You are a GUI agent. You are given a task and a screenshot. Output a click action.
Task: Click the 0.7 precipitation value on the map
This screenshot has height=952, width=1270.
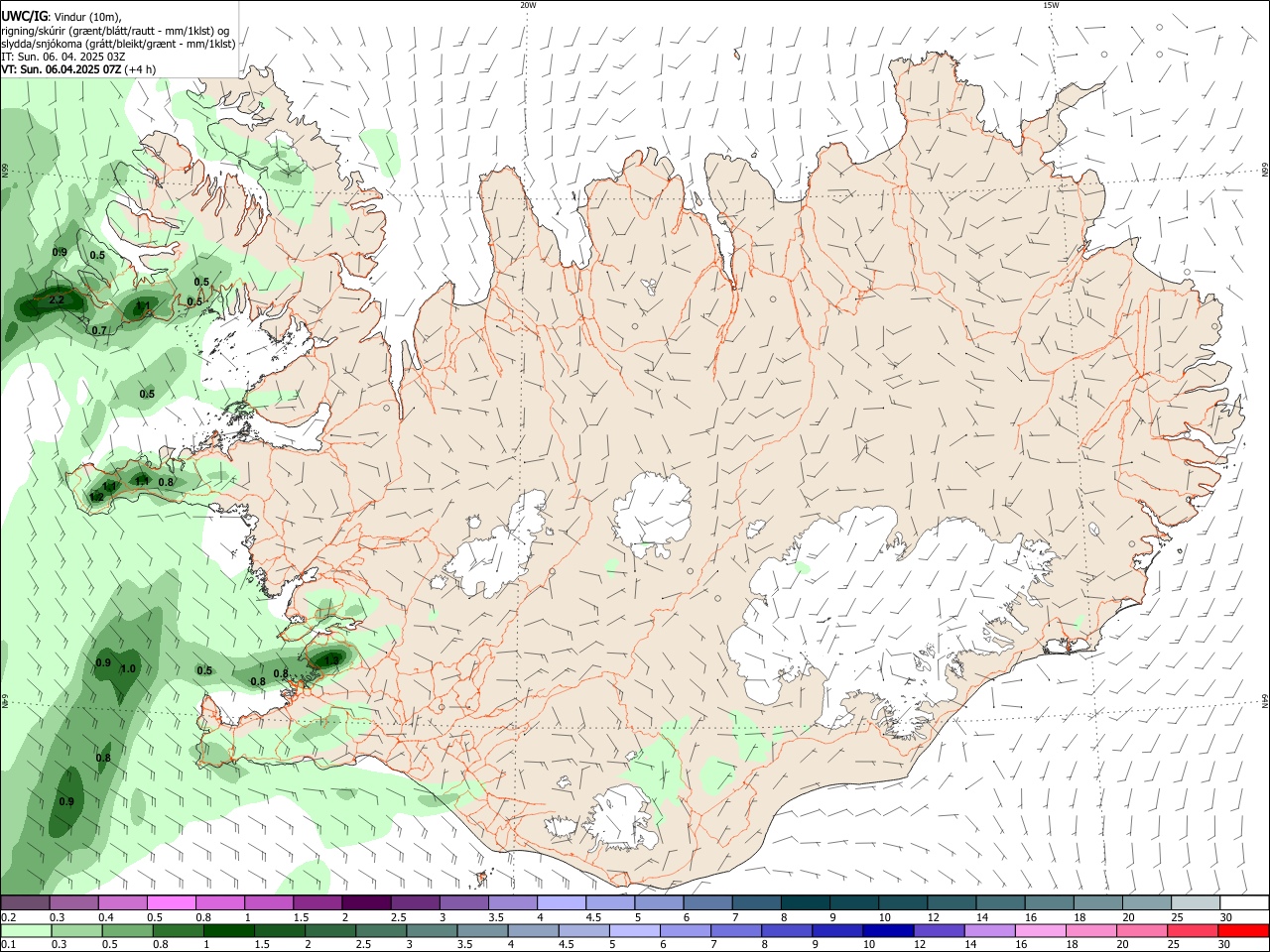click(x=99, y=330)
